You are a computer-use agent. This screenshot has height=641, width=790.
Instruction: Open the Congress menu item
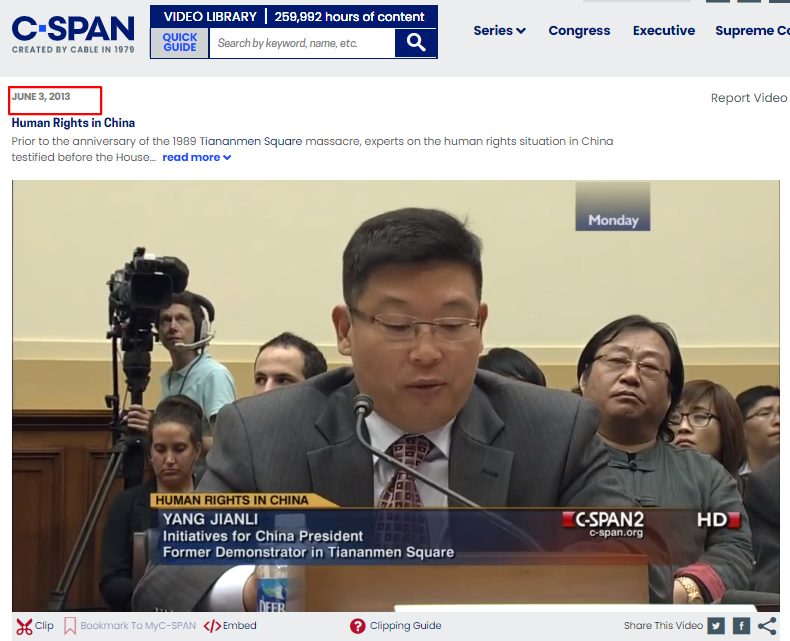(579, 31)
